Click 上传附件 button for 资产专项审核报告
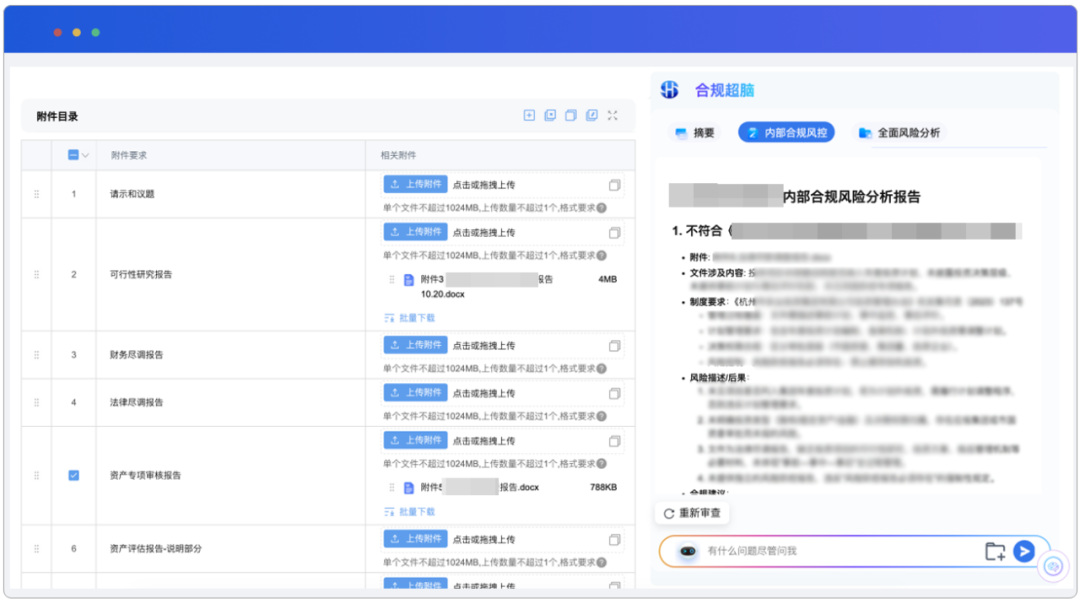Image resolution: width=1080 pixels, height=609 pixels. click(x=415, y=440)
